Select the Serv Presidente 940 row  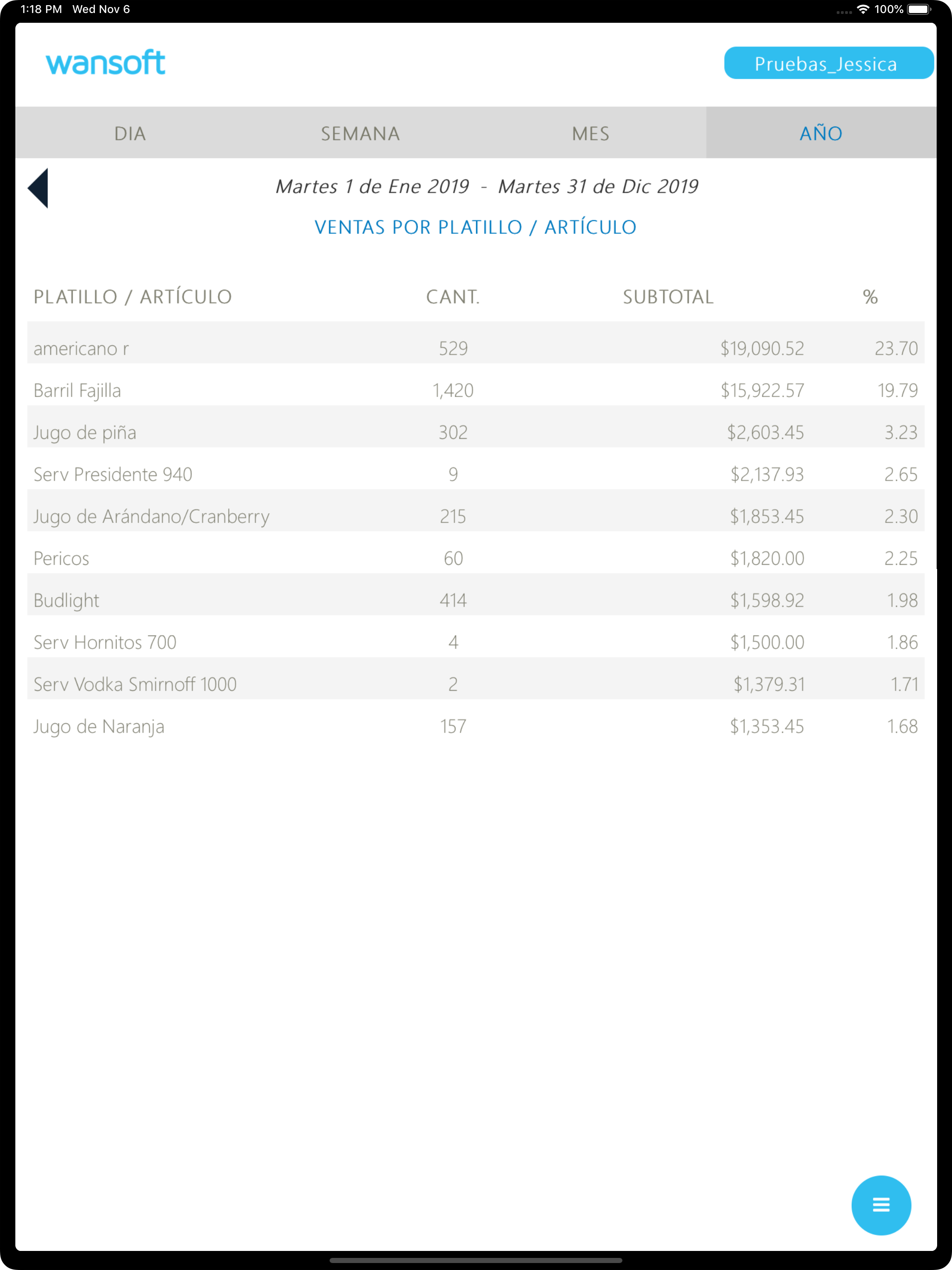pyautogui.click(x=476, y=469)
